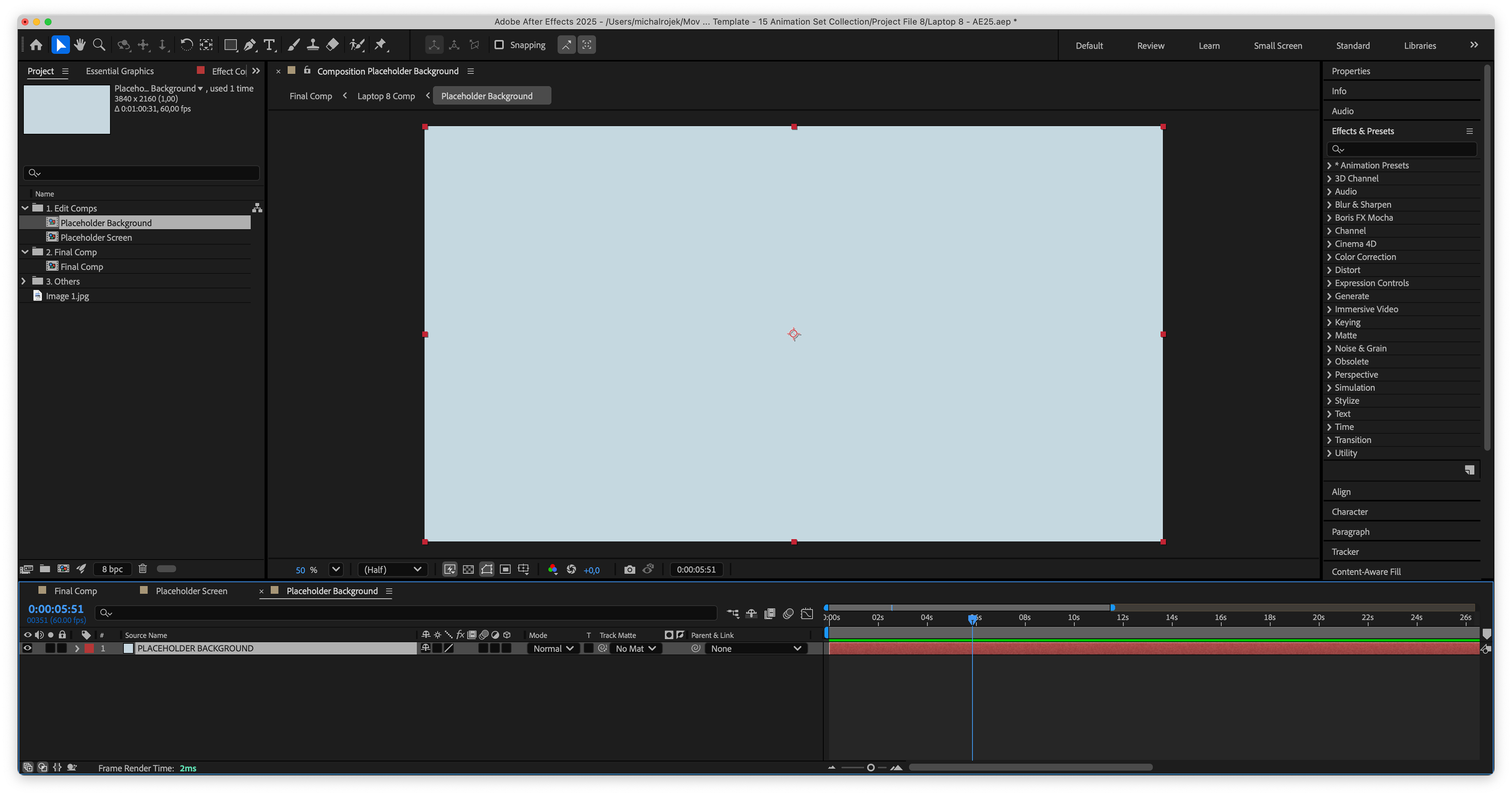Select the Hand tool
Screen dimensions: 1512x796
(x=80, y=44)
